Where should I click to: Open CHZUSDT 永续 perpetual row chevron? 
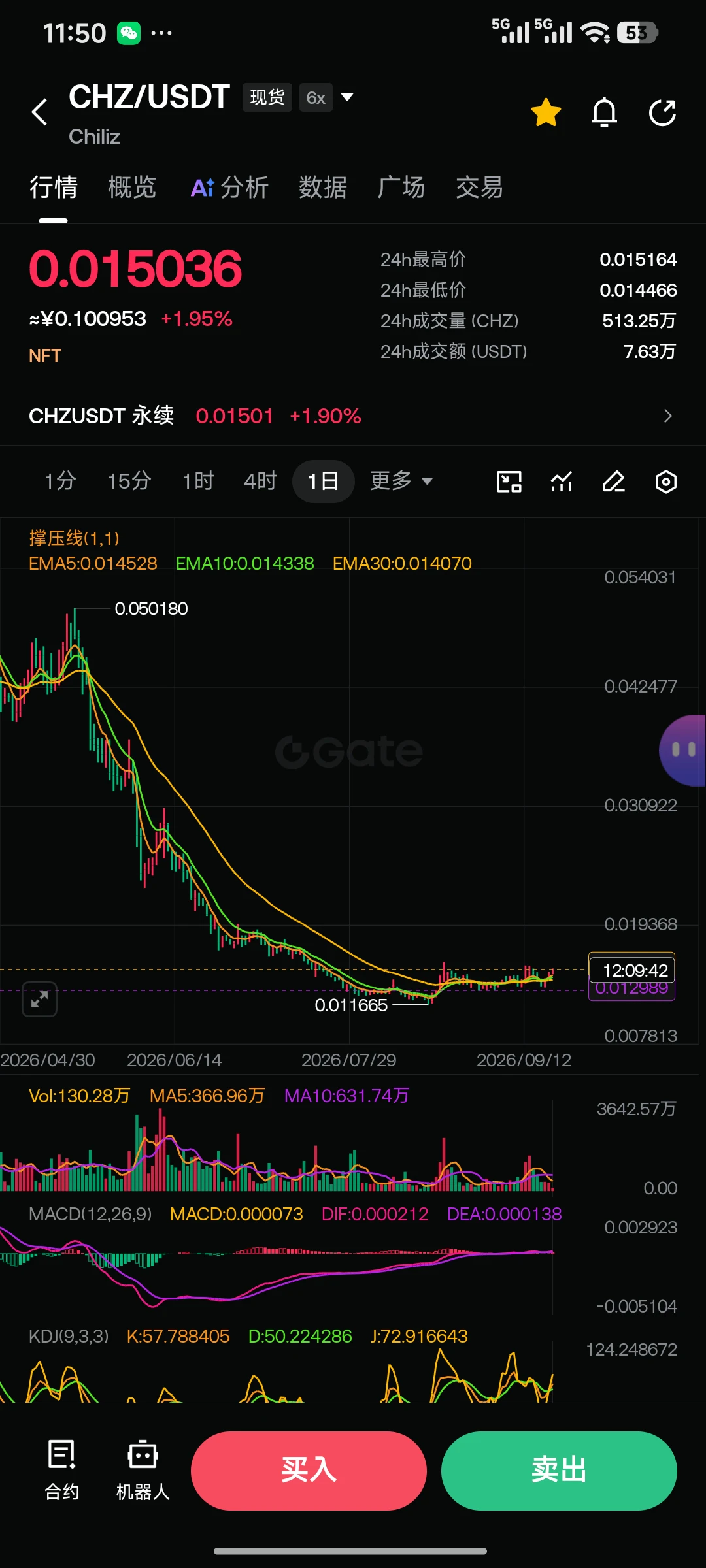[x=667, y=416]
